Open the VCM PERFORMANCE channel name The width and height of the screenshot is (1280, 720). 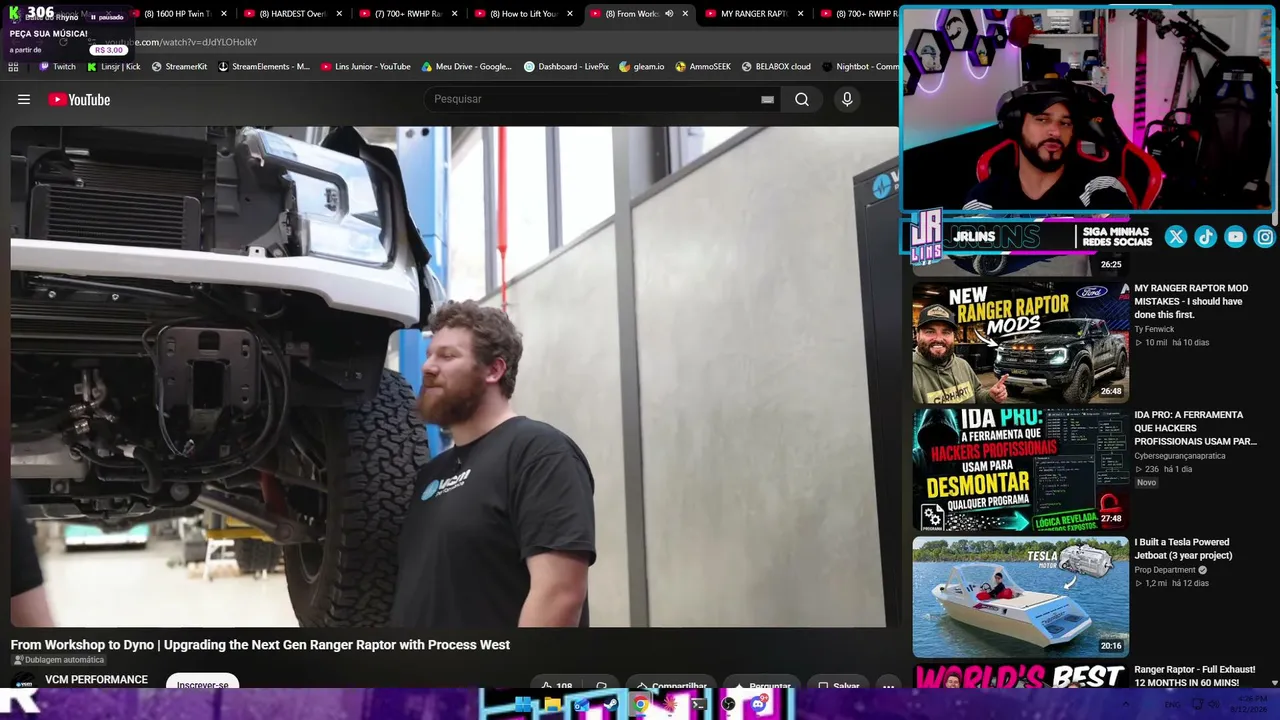coord(96,680)
